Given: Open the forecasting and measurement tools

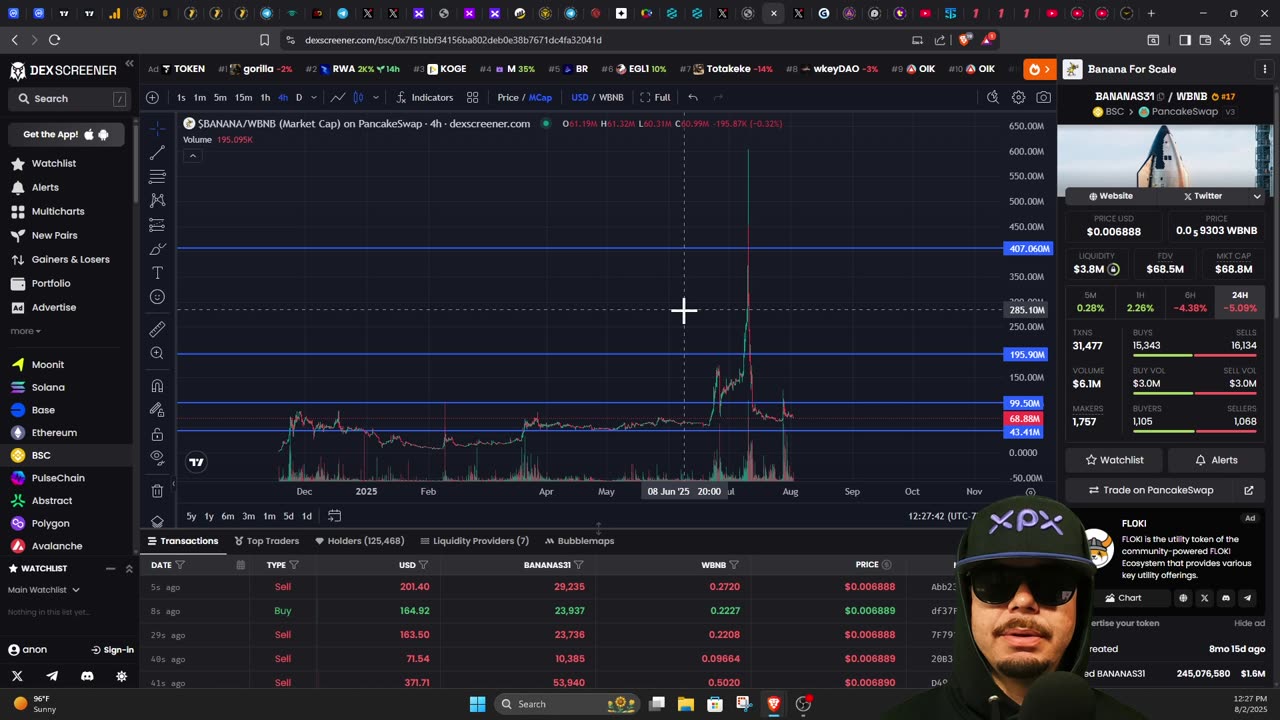Looking at the screenshot, I should 157,224.
